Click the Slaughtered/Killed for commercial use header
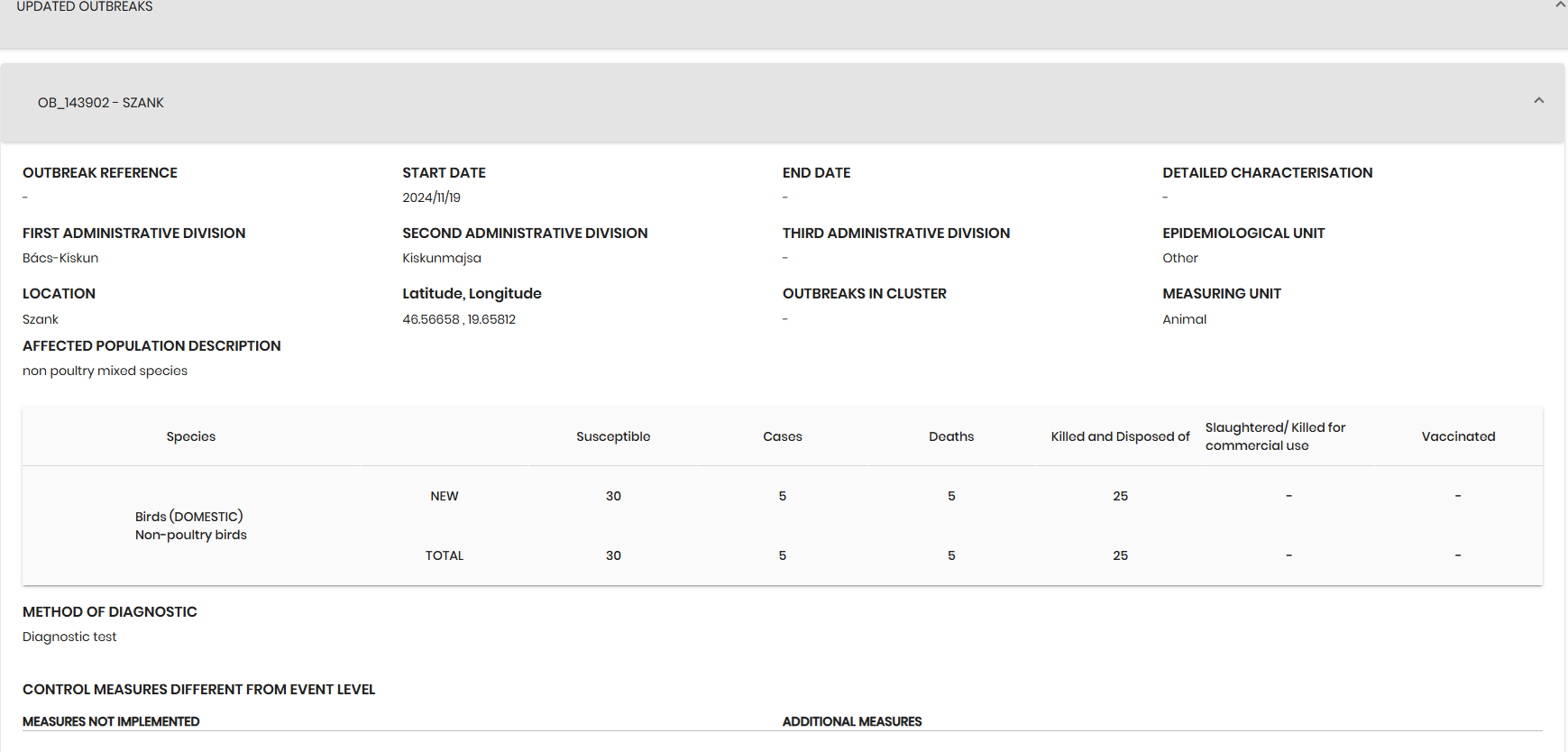 tap(1275, 436)
